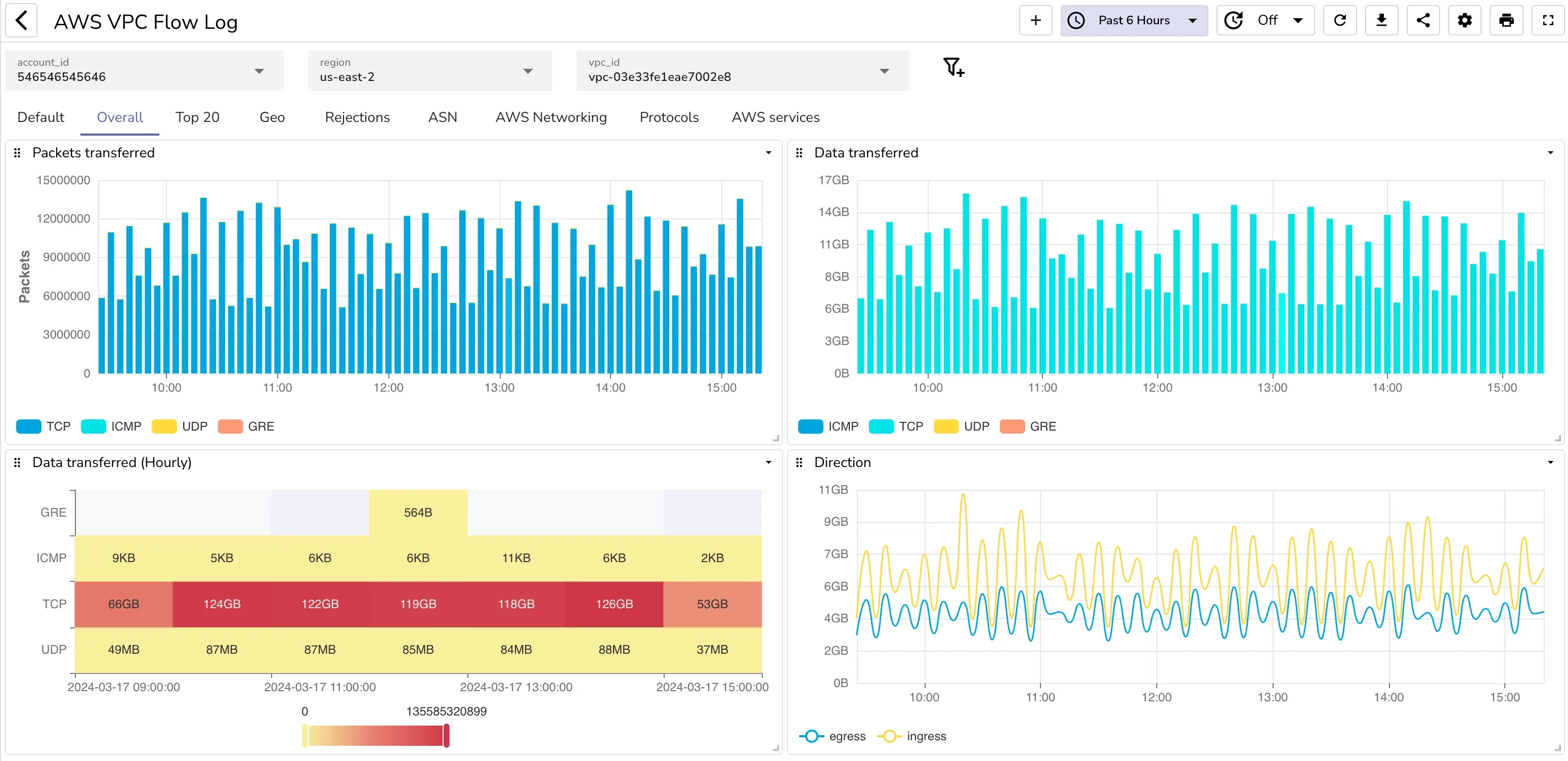Open the refresh icon to reload dashboard
Screen dimensions: 1568x761
(1340, 20)
